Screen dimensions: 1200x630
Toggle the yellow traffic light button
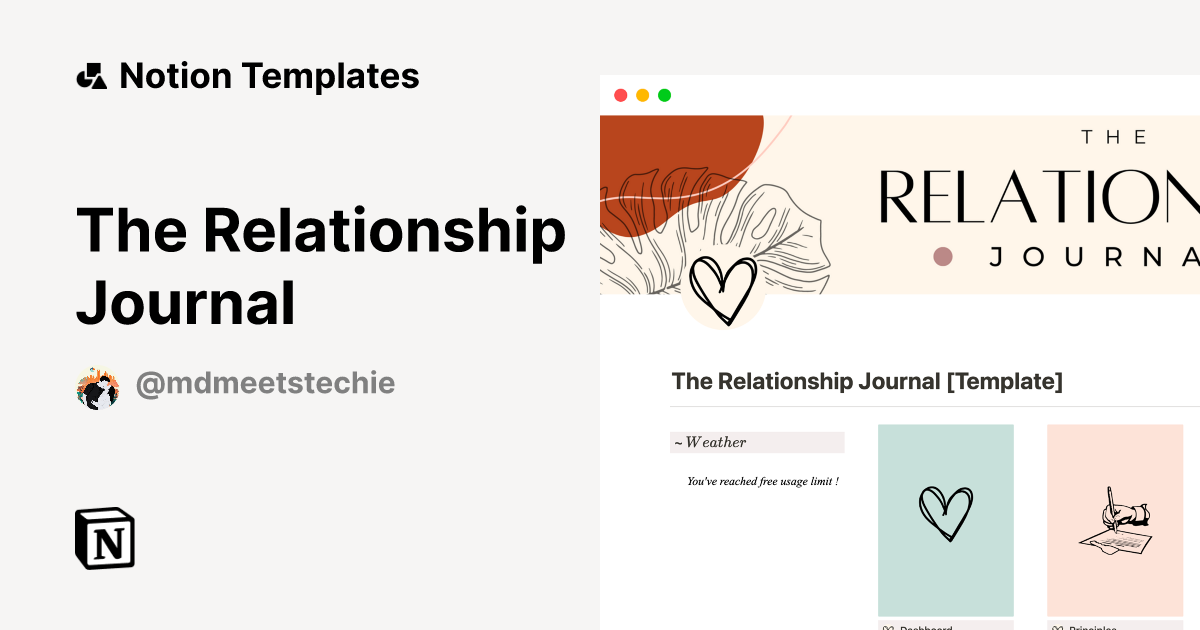point(642,94)
